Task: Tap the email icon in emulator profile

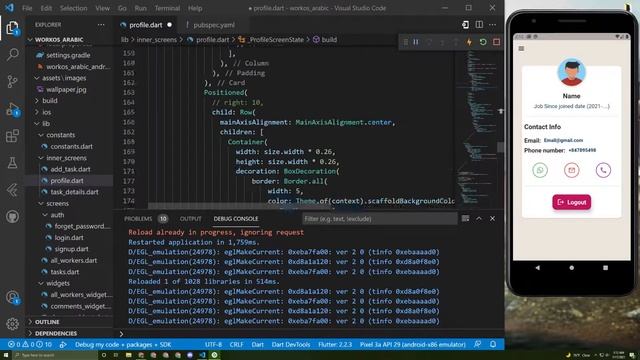Action: pyautogui.click(x=571, y=170)
